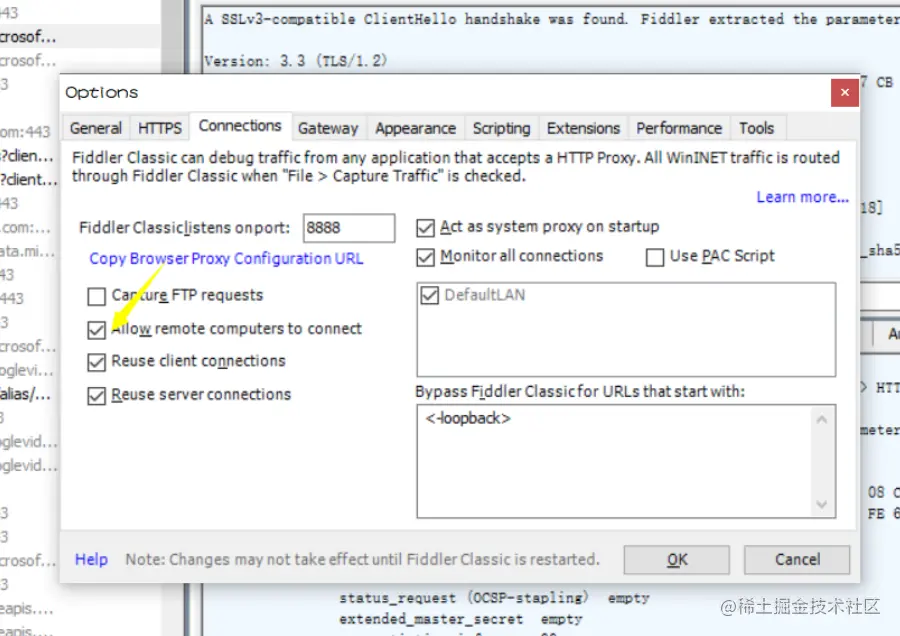Click Copy Browser Proxy Configuration URL link
900x636 pixels.
(x=226, y=258)
